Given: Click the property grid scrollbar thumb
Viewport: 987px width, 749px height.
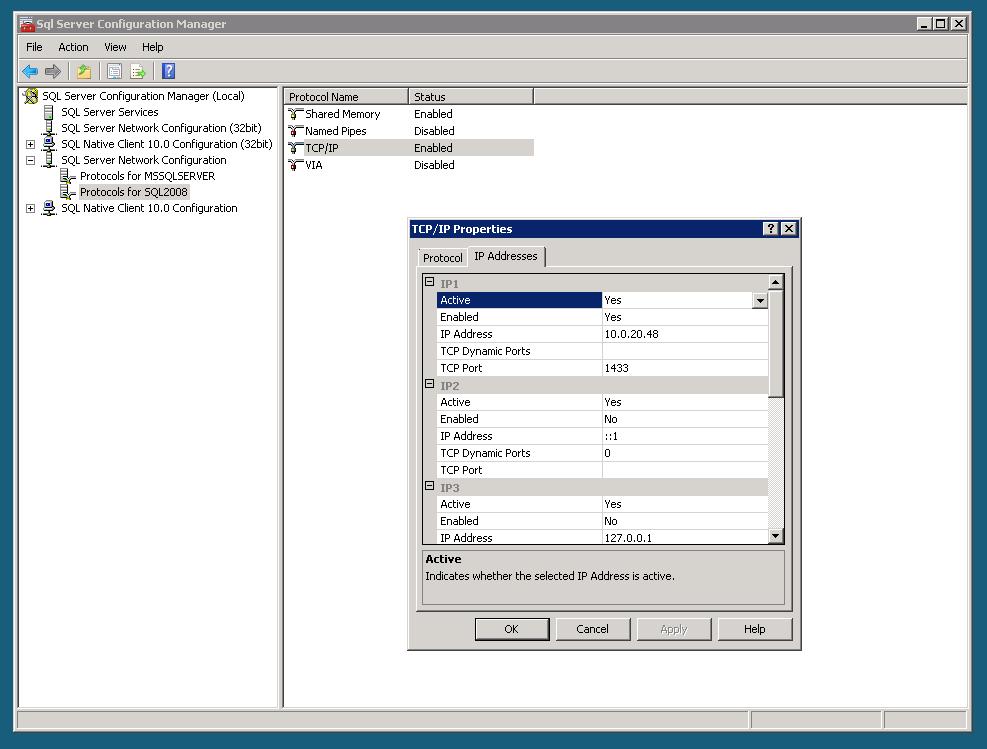Looking at the screenshot, I should click(x=776, y=344).
